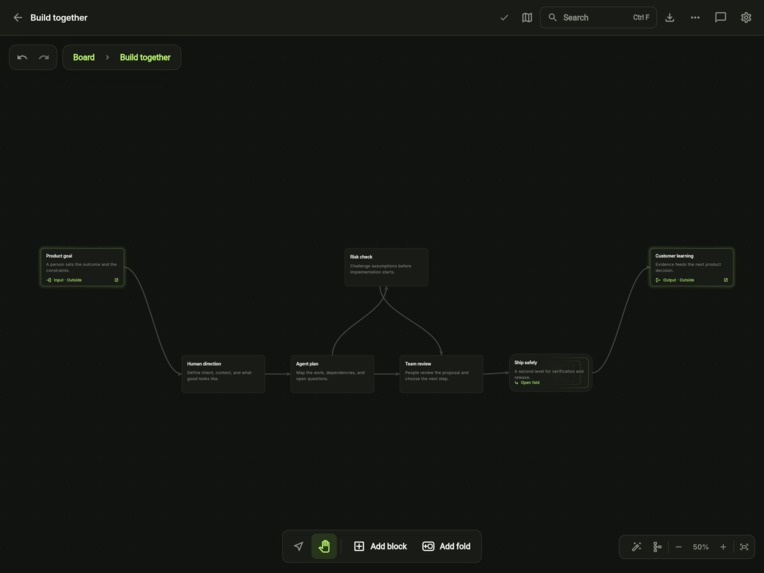Open the external link icon on Product goal
764x573 pixels.
(116, 280)
